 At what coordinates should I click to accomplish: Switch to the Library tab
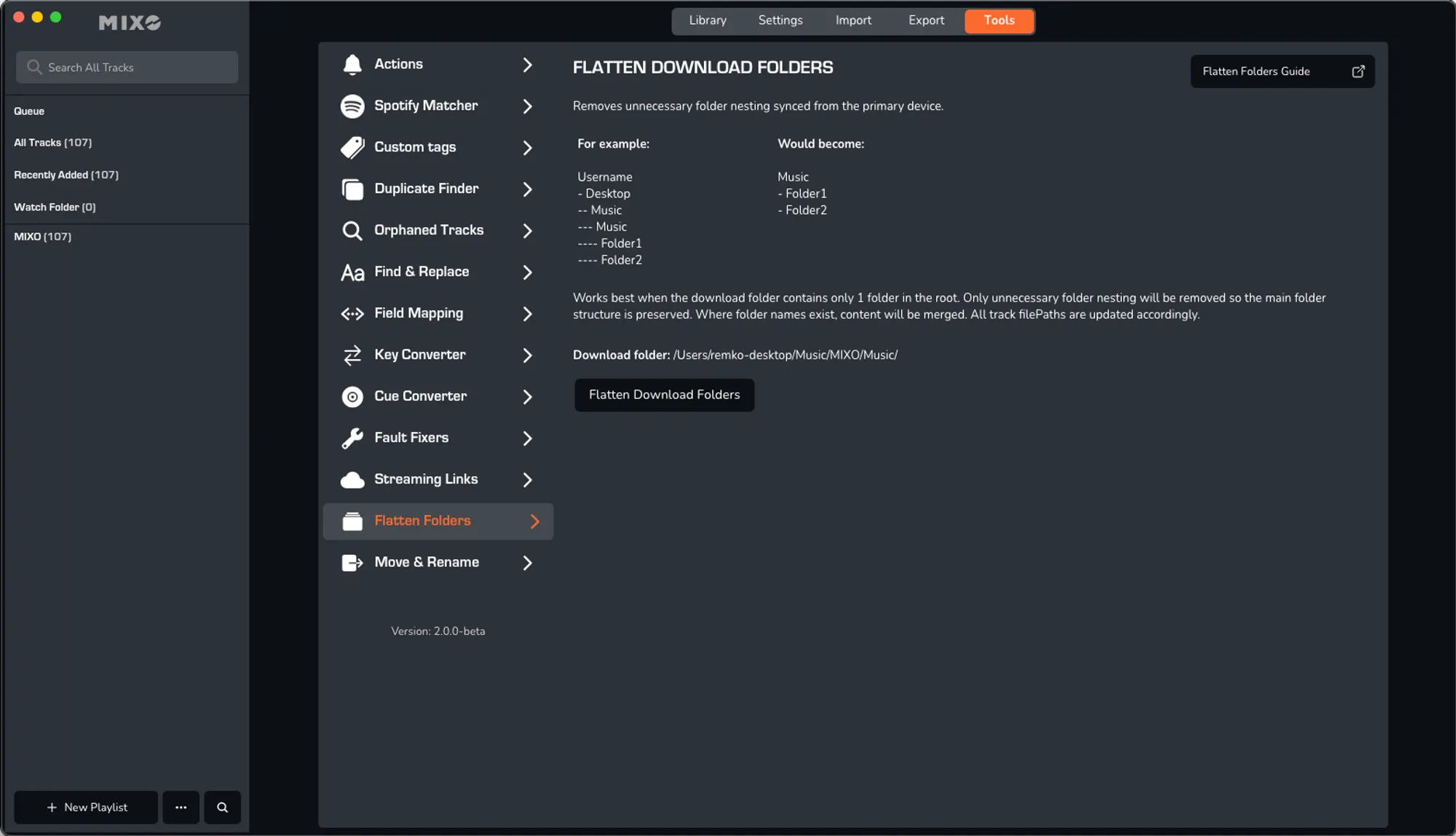(707, 20)
